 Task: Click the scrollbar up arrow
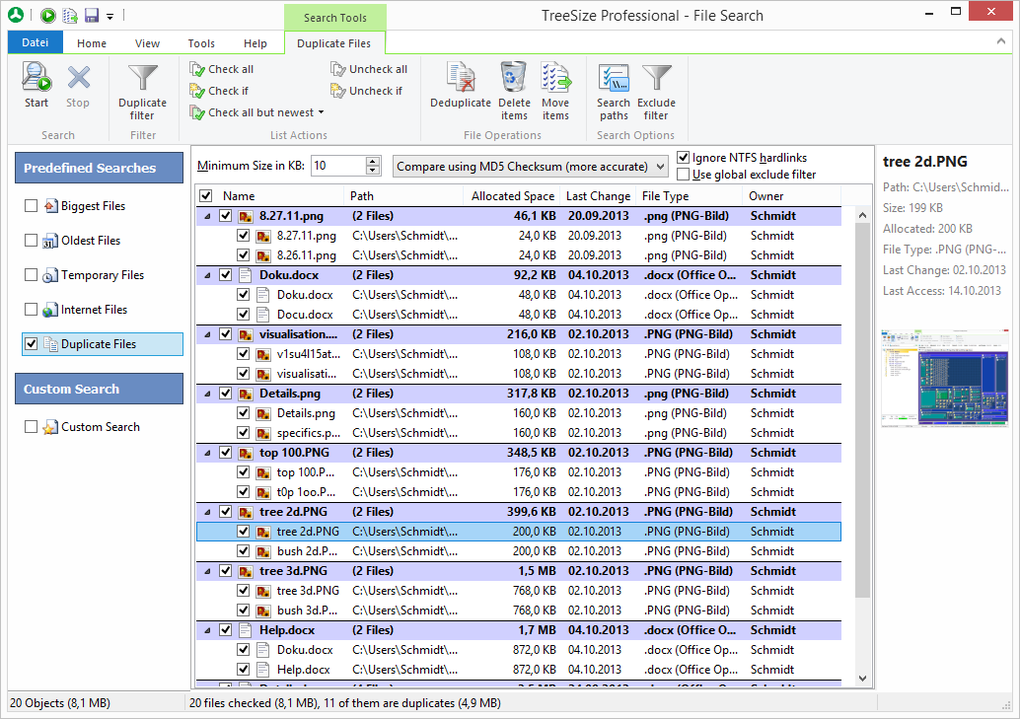tap(863, 215)
